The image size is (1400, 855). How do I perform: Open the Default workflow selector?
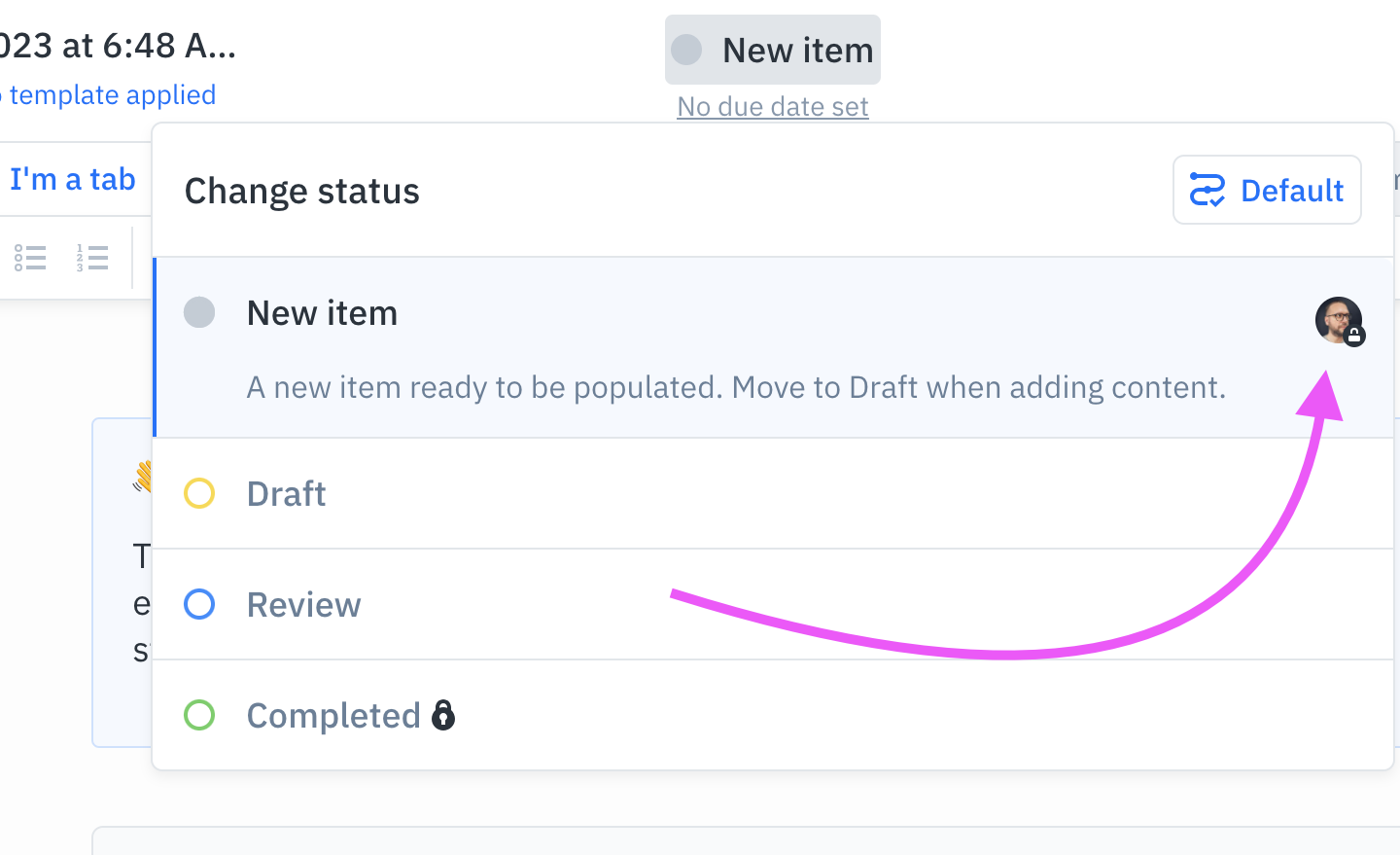pos(1266,191)
